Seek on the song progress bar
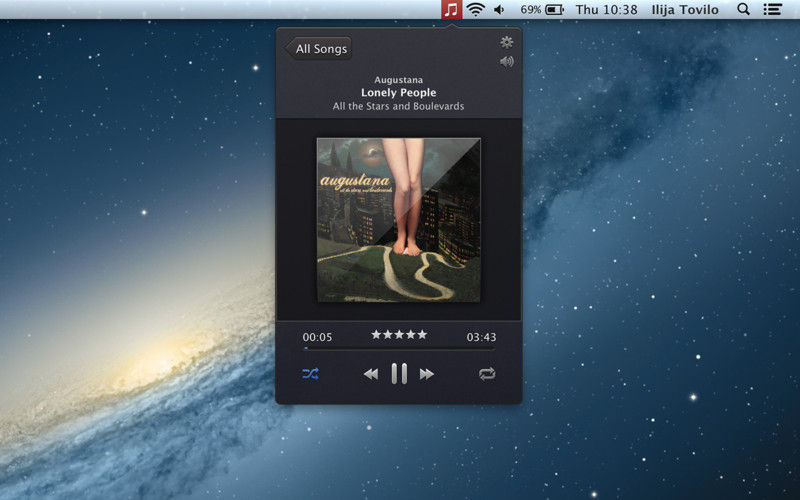Viewport: 800px width, 500px height. [399, 349]
